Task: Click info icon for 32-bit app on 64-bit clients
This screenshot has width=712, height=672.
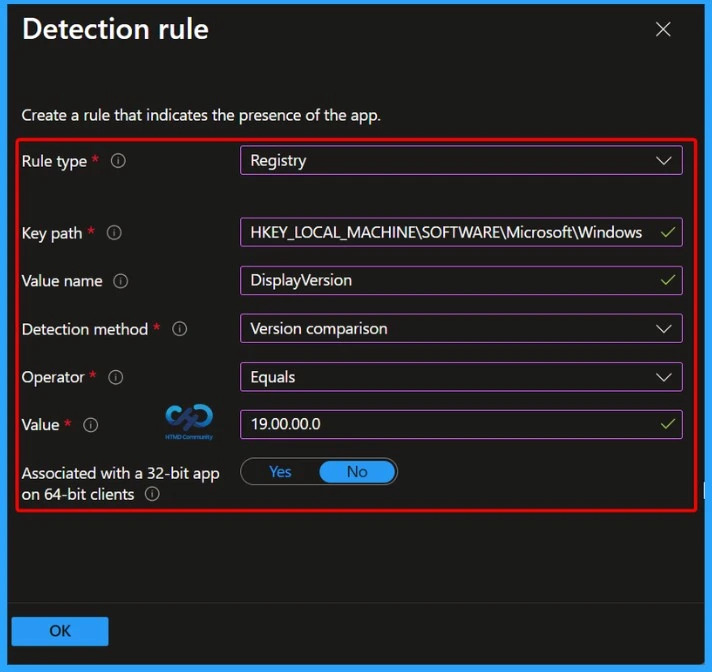Action: pos(152,494)
